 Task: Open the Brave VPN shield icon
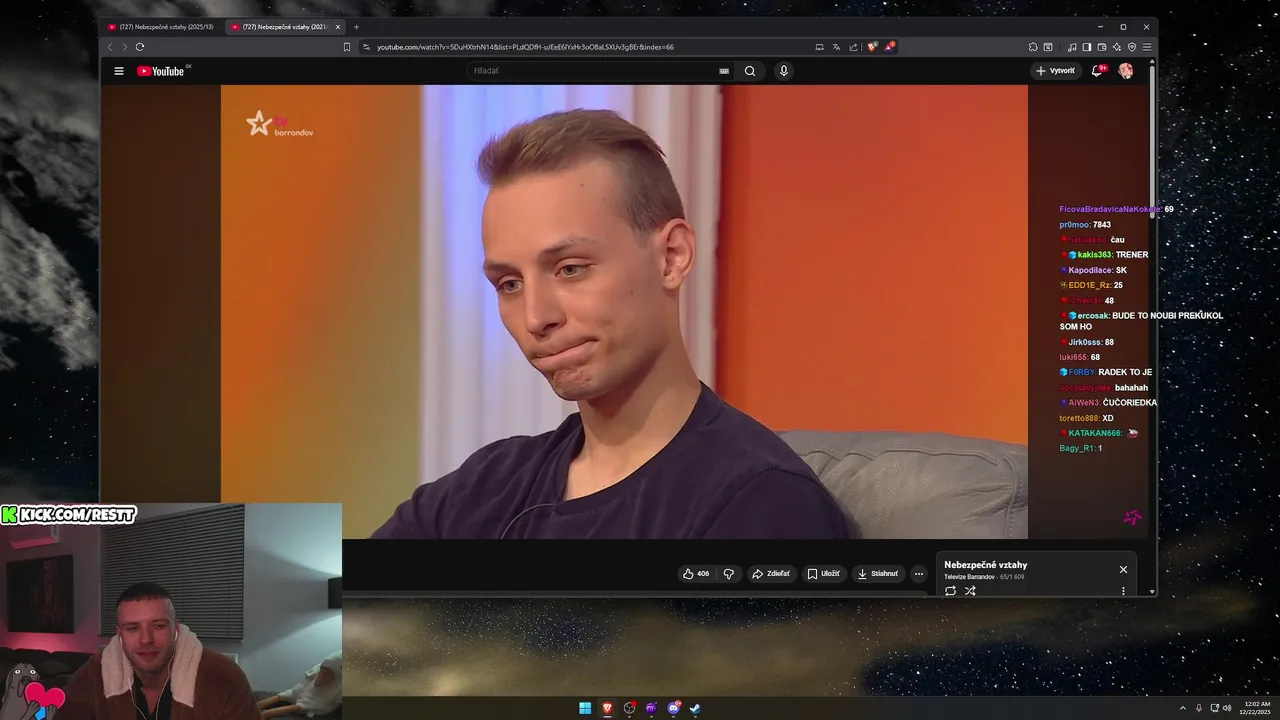click(x=1132, y=47)
